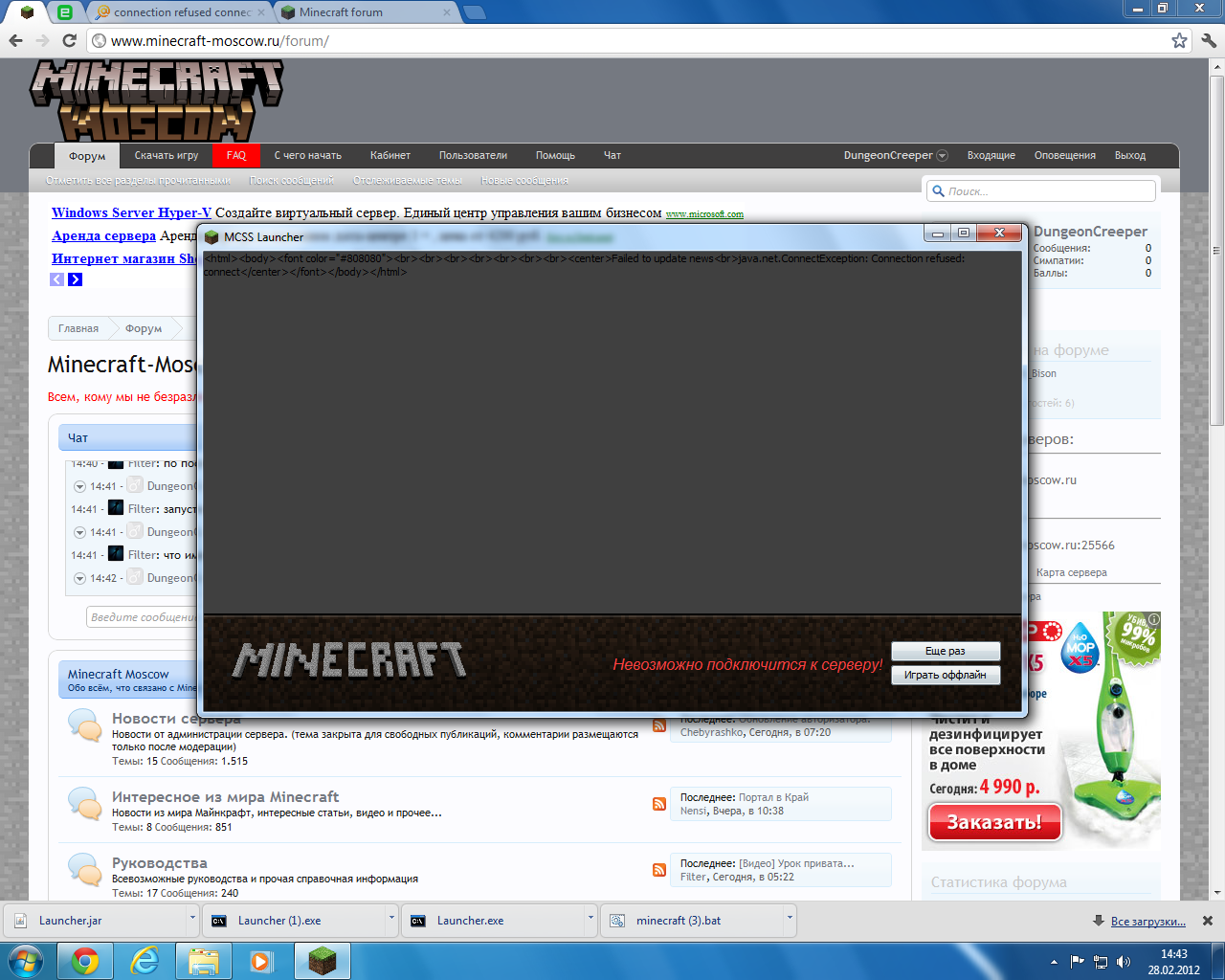The image size is (1225, 980).
Task: Launch Internet Explorer from the taskbar
Action: [x=145, y=961]
